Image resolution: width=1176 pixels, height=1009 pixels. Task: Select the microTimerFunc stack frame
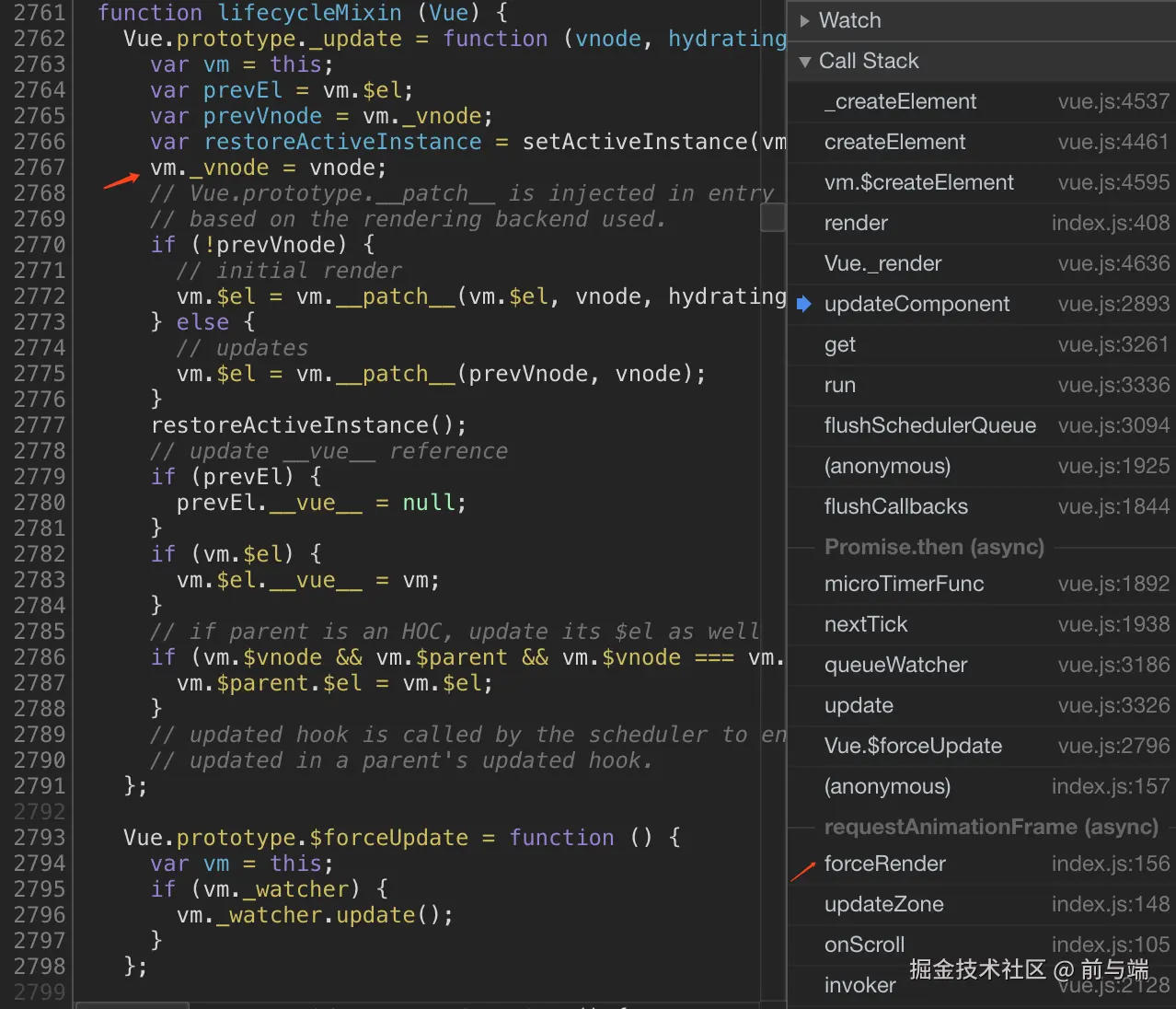point(982,584)
